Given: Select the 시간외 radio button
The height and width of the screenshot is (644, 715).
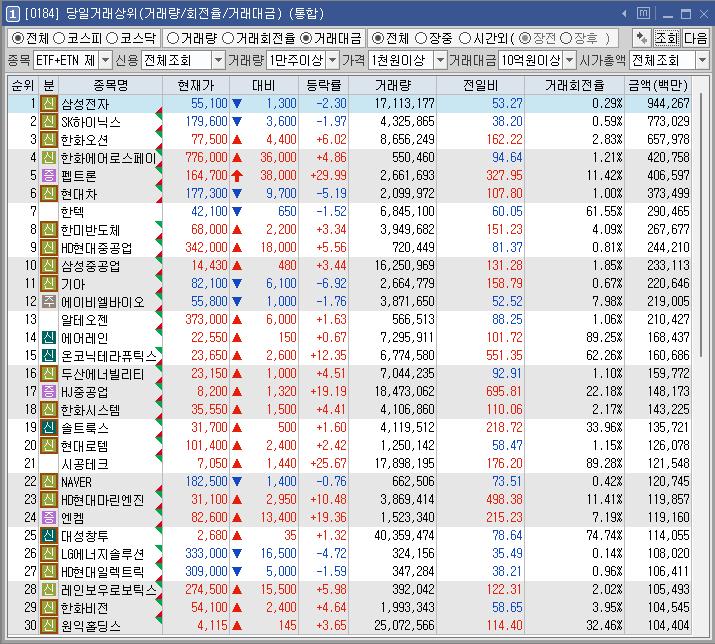Looking at the screenshot, I should pyautogui.click(x=465, y=38).
